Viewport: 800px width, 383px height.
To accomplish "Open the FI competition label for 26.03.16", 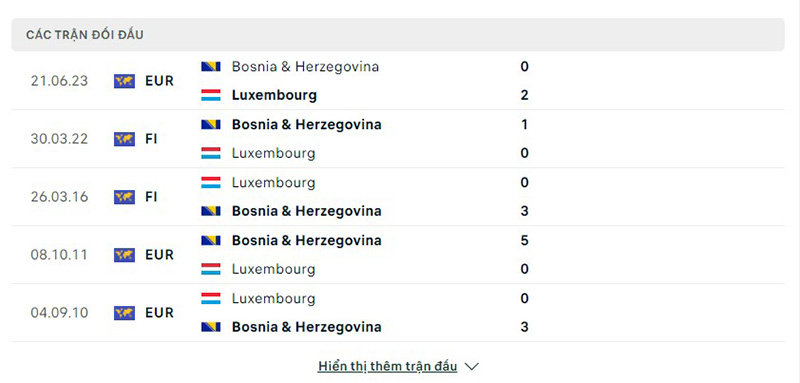I will pyautogui.click(x=151, y=197).
